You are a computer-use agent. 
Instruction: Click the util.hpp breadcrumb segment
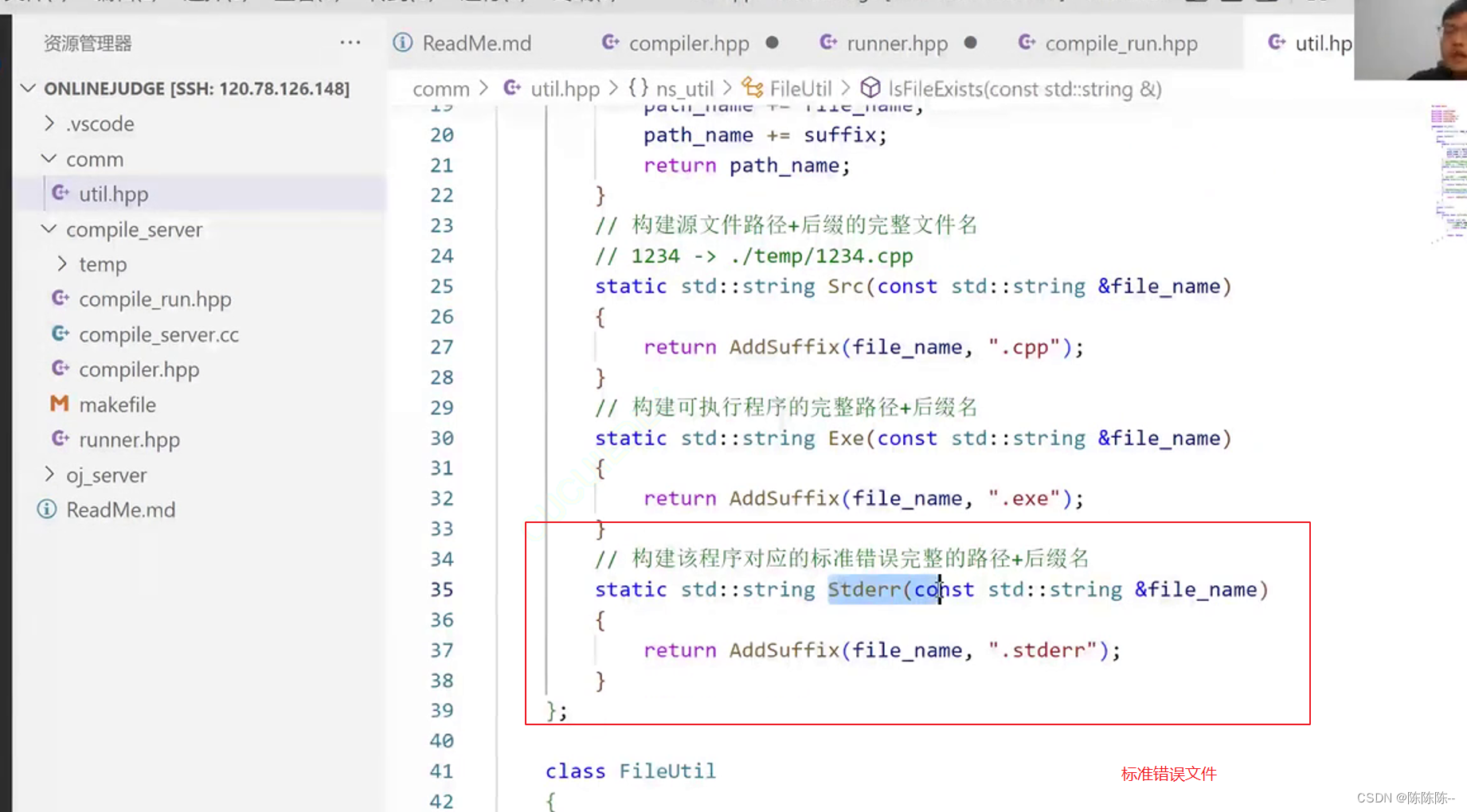pyautogui.click(x=565, y=88)
